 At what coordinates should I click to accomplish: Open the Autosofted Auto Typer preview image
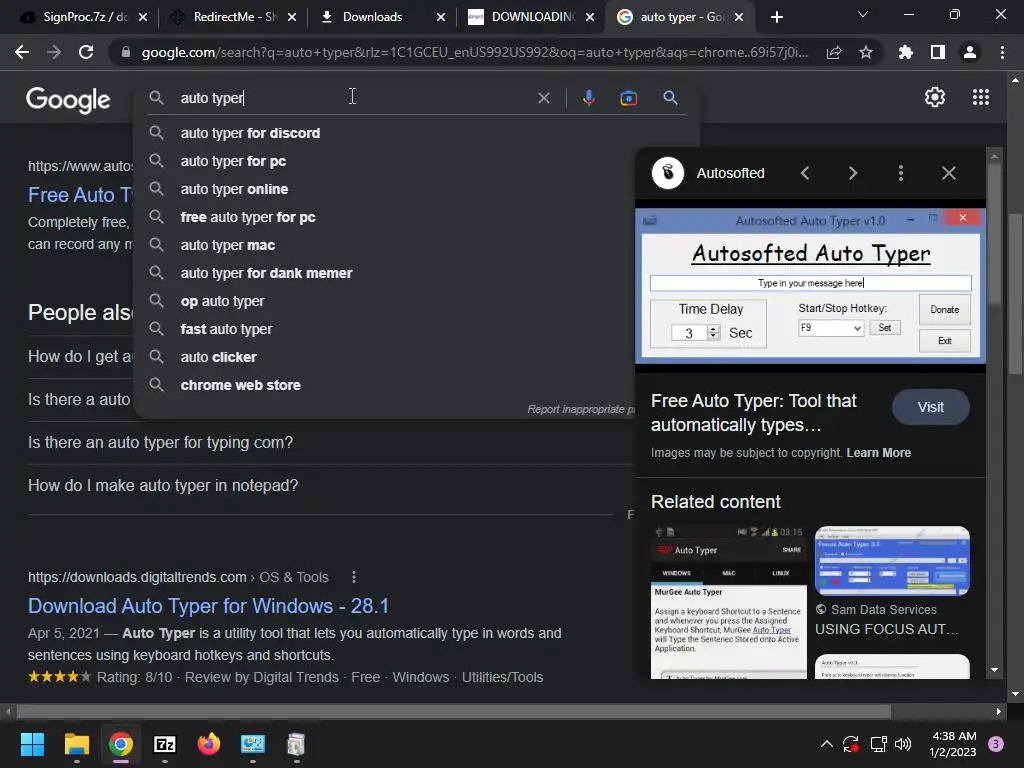pos(810,285)
